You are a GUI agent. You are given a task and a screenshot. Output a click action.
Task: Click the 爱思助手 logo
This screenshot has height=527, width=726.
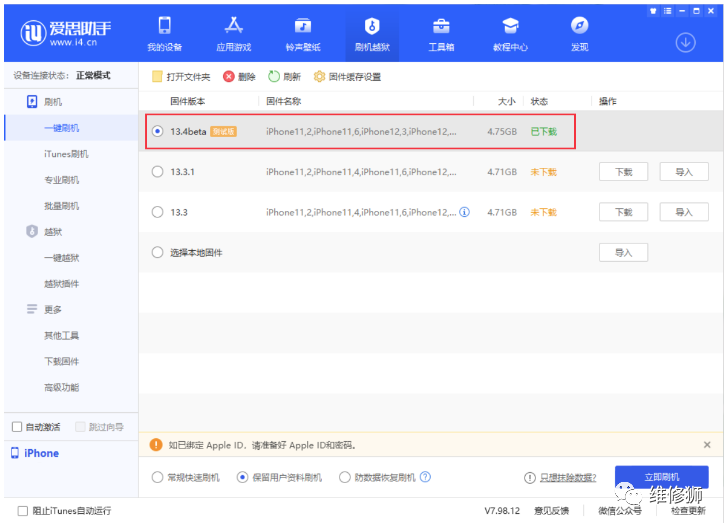(66, 33)
